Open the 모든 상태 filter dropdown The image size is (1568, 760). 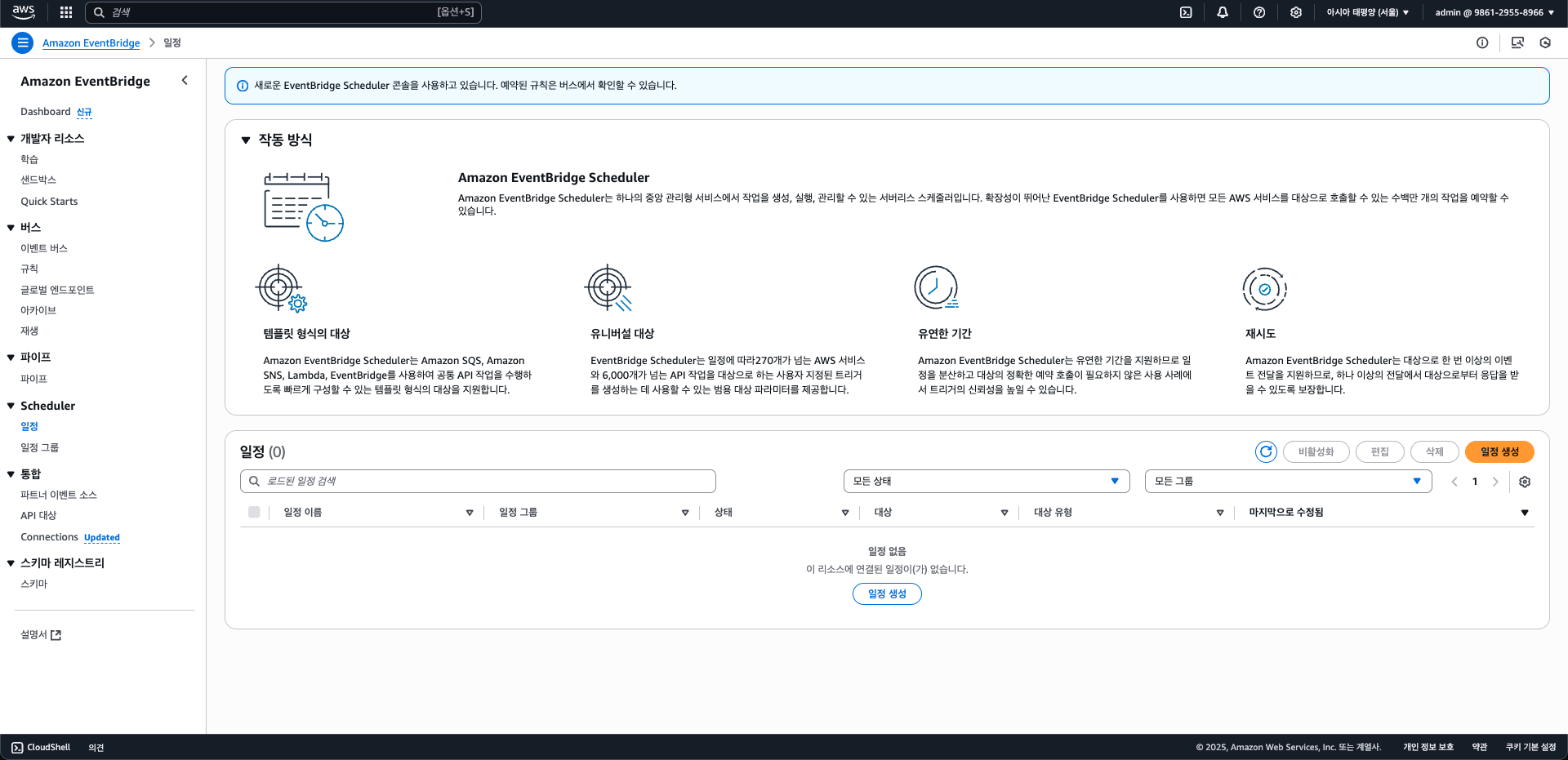click(987, 481)
